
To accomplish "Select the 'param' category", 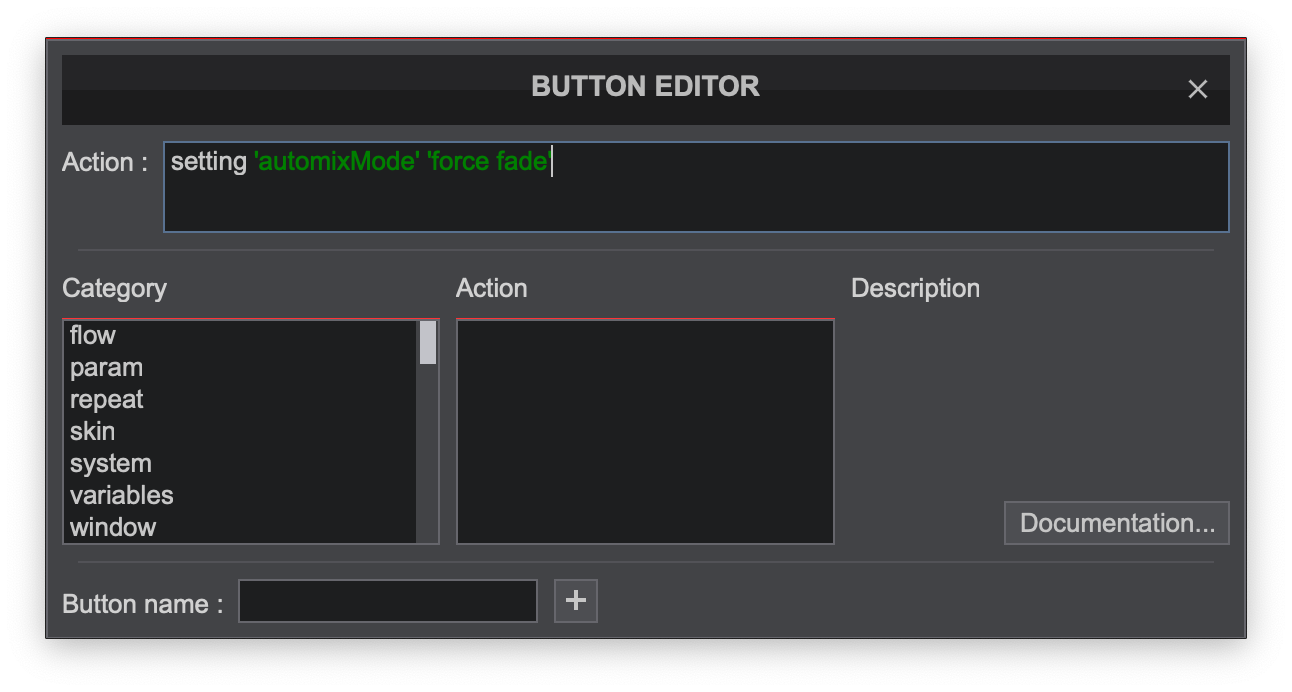I will pyautogui.click(x=240, y=367).
